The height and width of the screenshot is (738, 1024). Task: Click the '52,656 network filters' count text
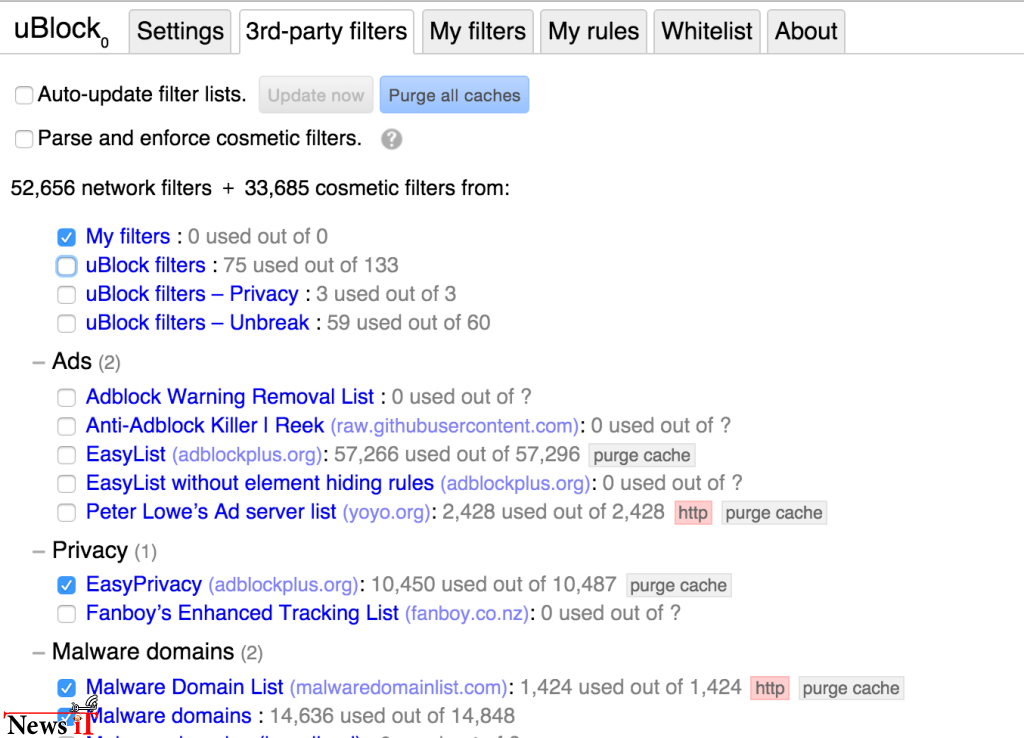pos(111,188)
